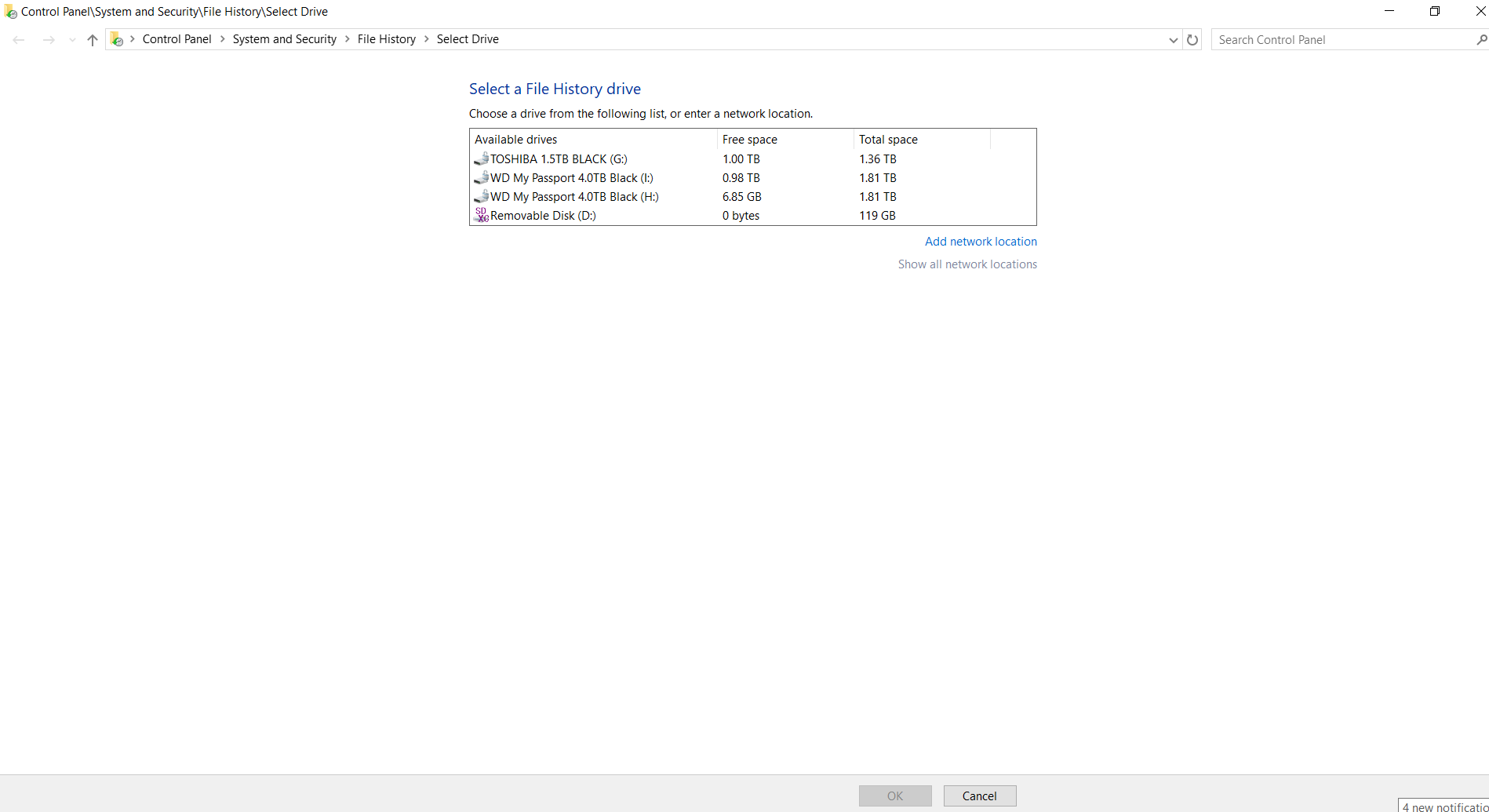Screen dimensions: 1489x812
Task: Click the drive icon next to TOSHIBA 1.5TB BLACK
Action: tap(480, 158)
